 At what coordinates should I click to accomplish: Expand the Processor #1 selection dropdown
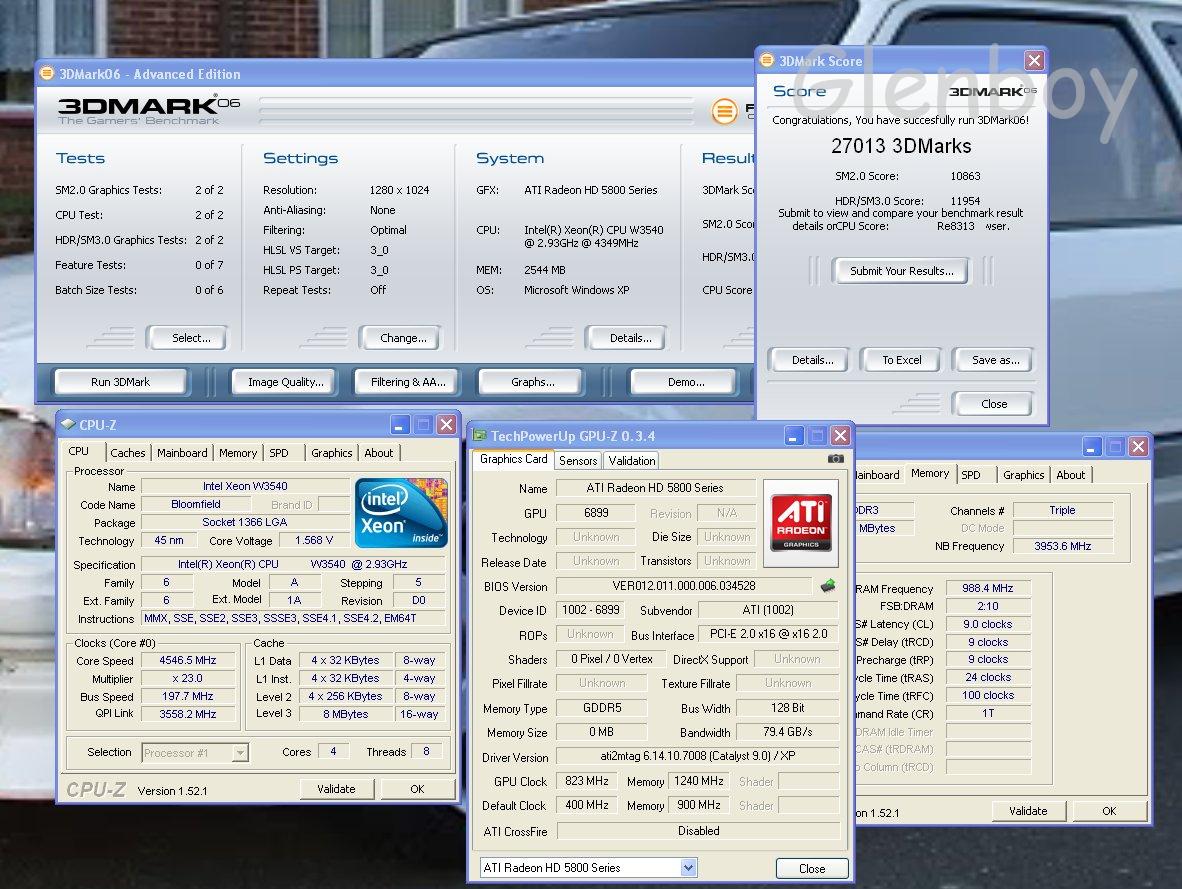[x=240, y=753]
